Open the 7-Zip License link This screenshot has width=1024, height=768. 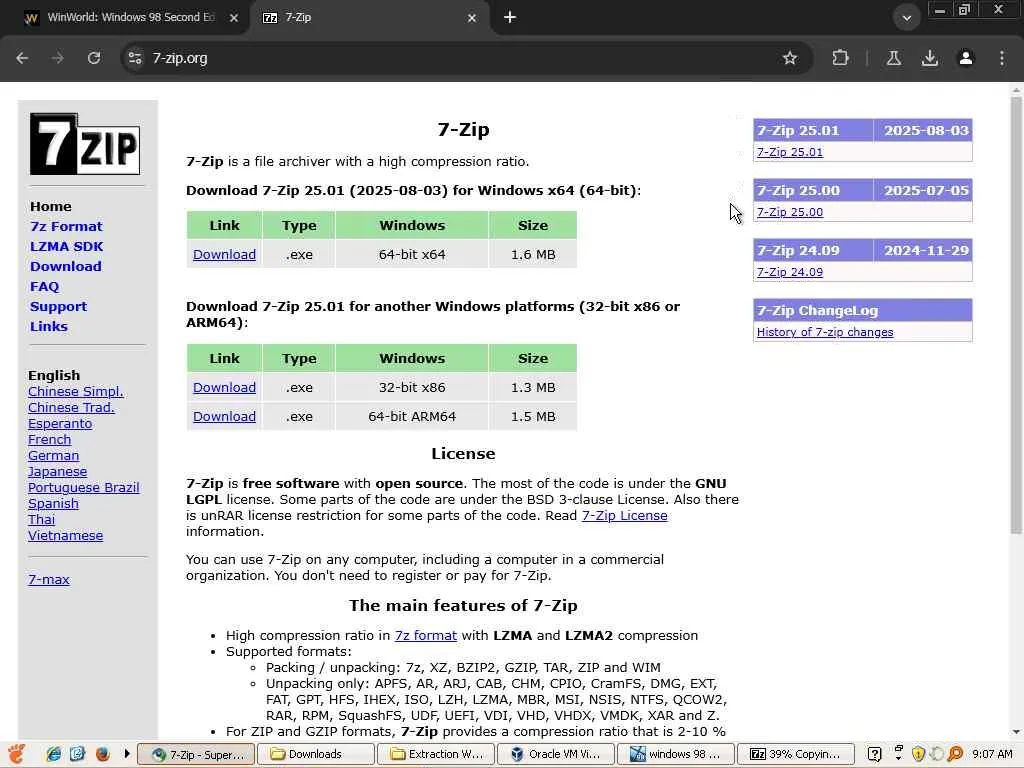(x=624, y=516)
